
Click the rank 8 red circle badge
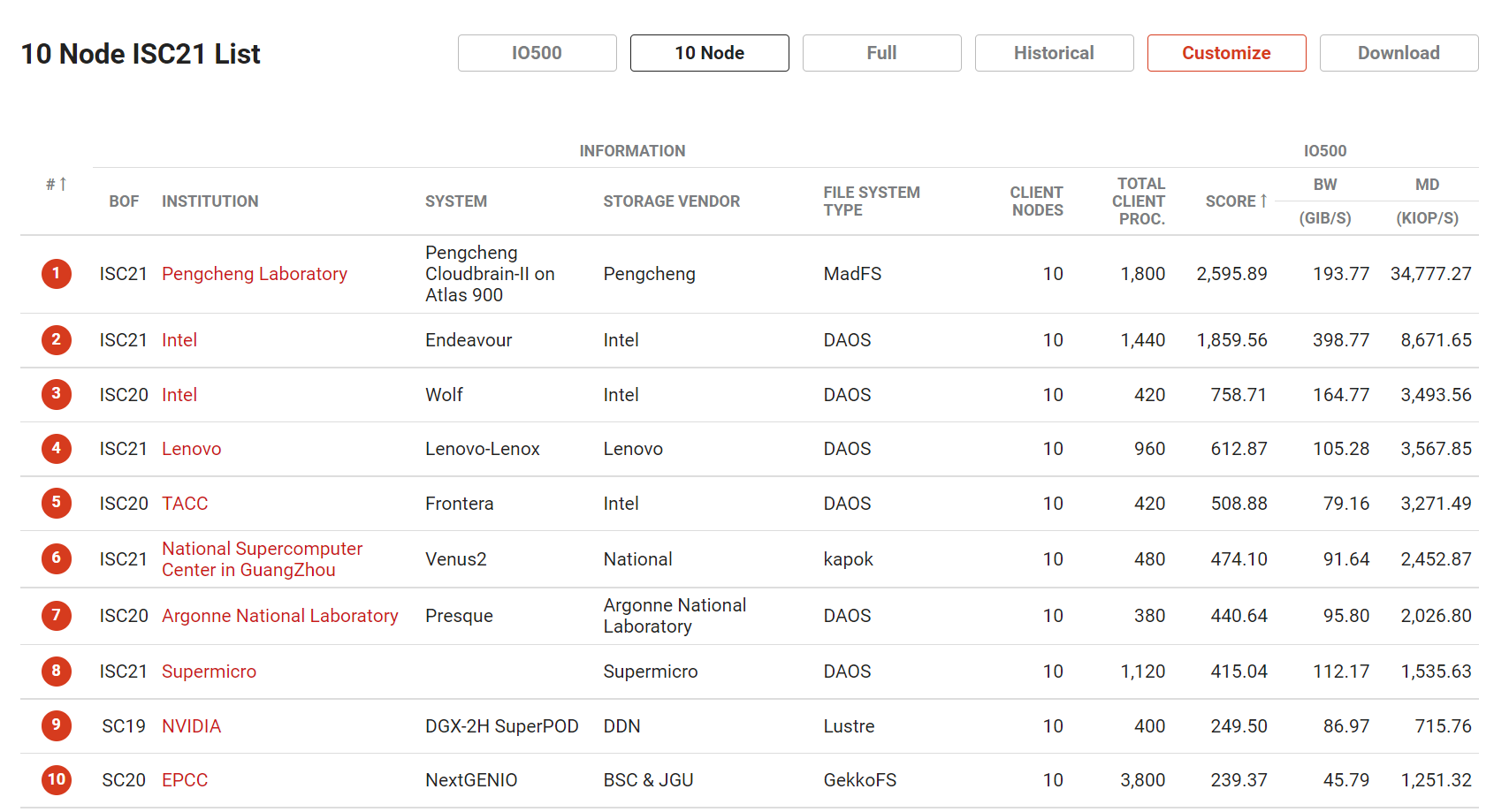pyautogui.click(x=57, y=671)
